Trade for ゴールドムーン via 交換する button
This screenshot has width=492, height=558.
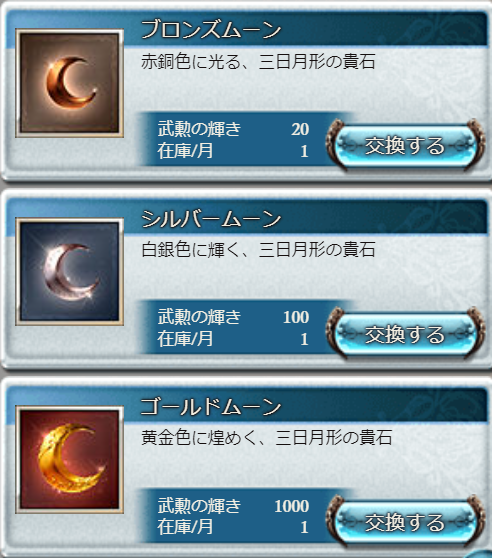406,522
